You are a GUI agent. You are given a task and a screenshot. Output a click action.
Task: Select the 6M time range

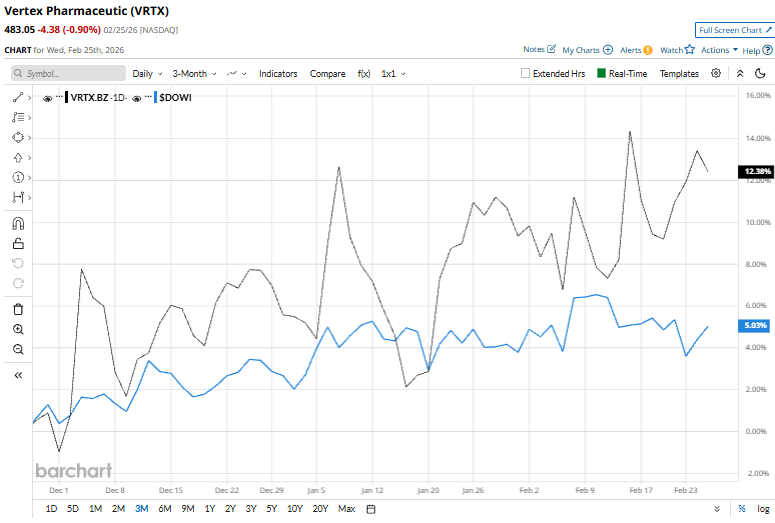click(x=165, y=509)
